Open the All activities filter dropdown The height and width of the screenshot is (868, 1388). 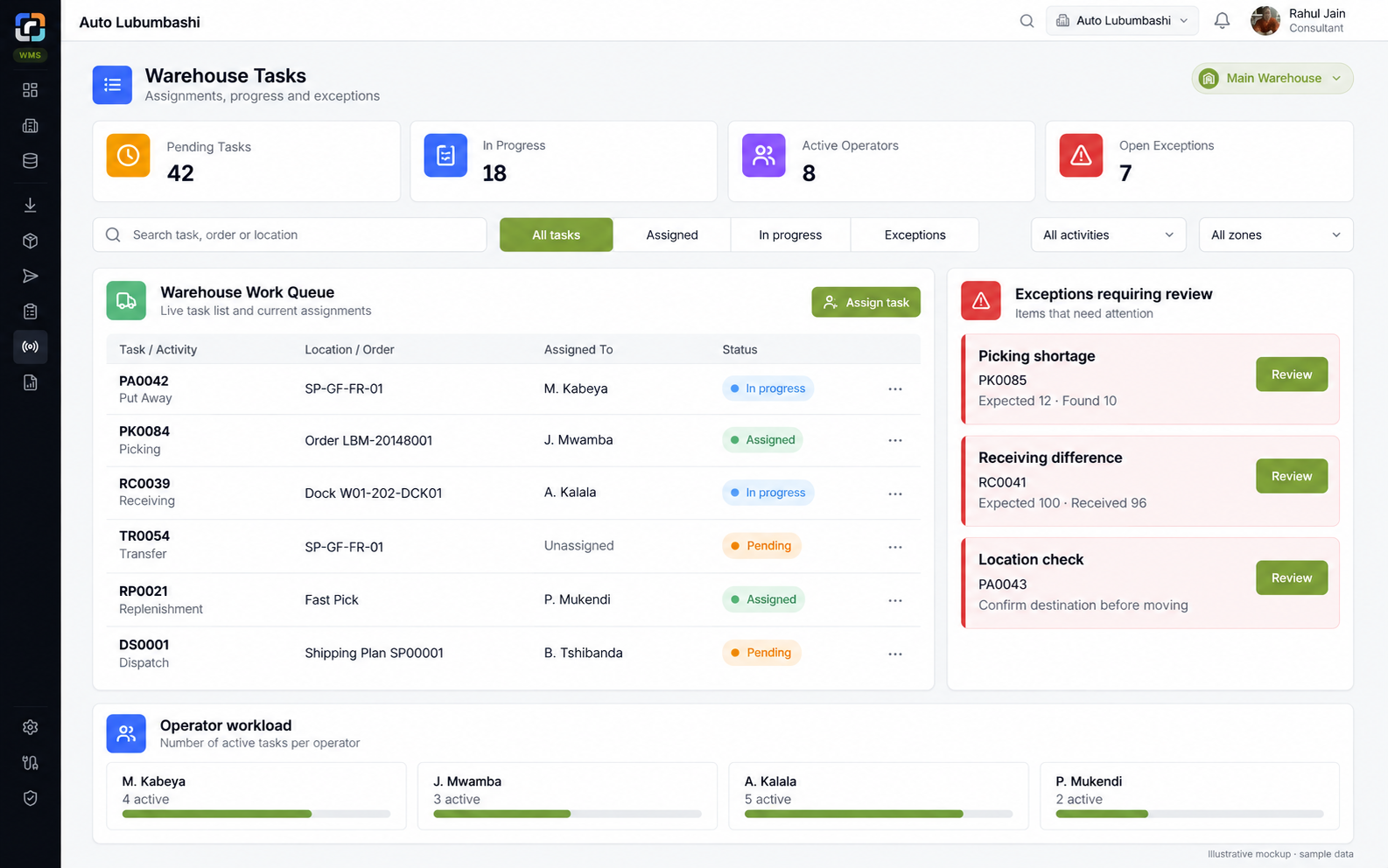tap(1108, 234)
